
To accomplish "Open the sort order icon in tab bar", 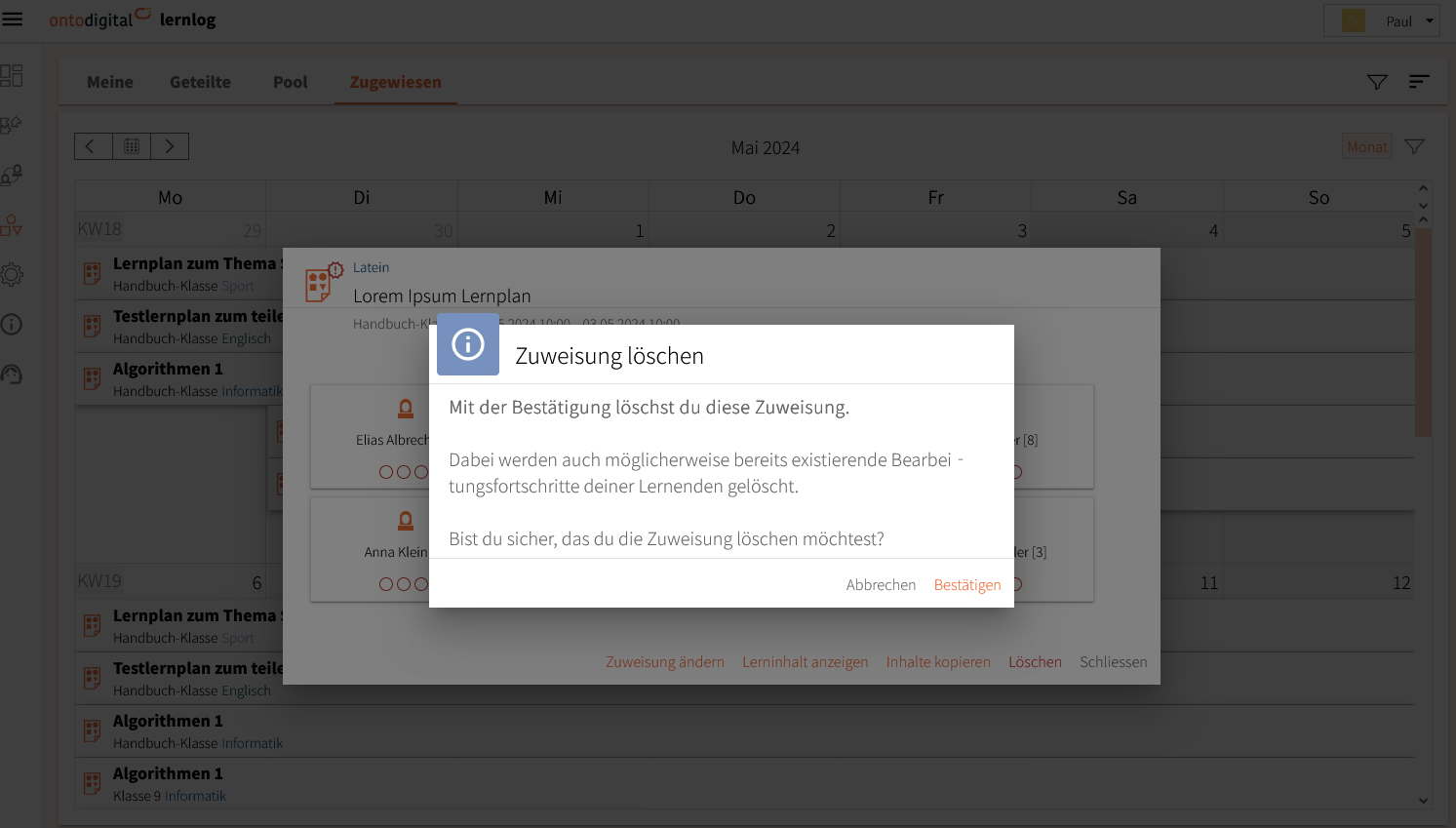I will coord(1419,82).
